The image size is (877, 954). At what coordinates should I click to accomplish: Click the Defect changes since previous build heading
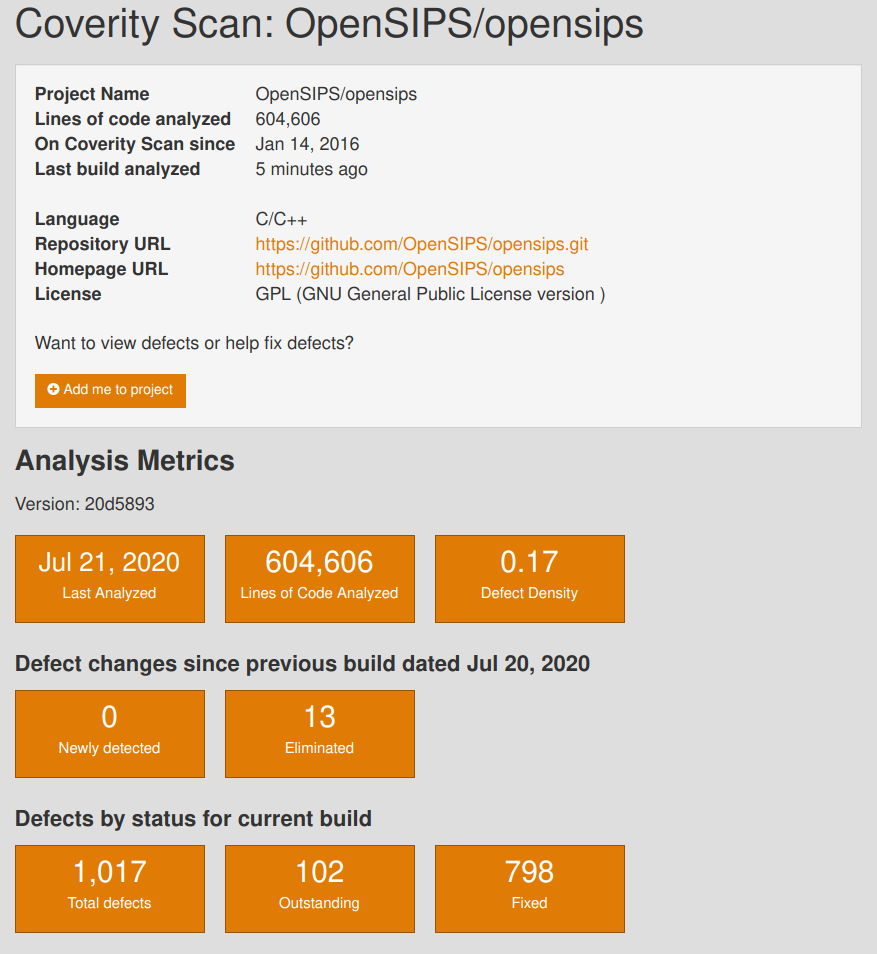[x=302, y=664]
